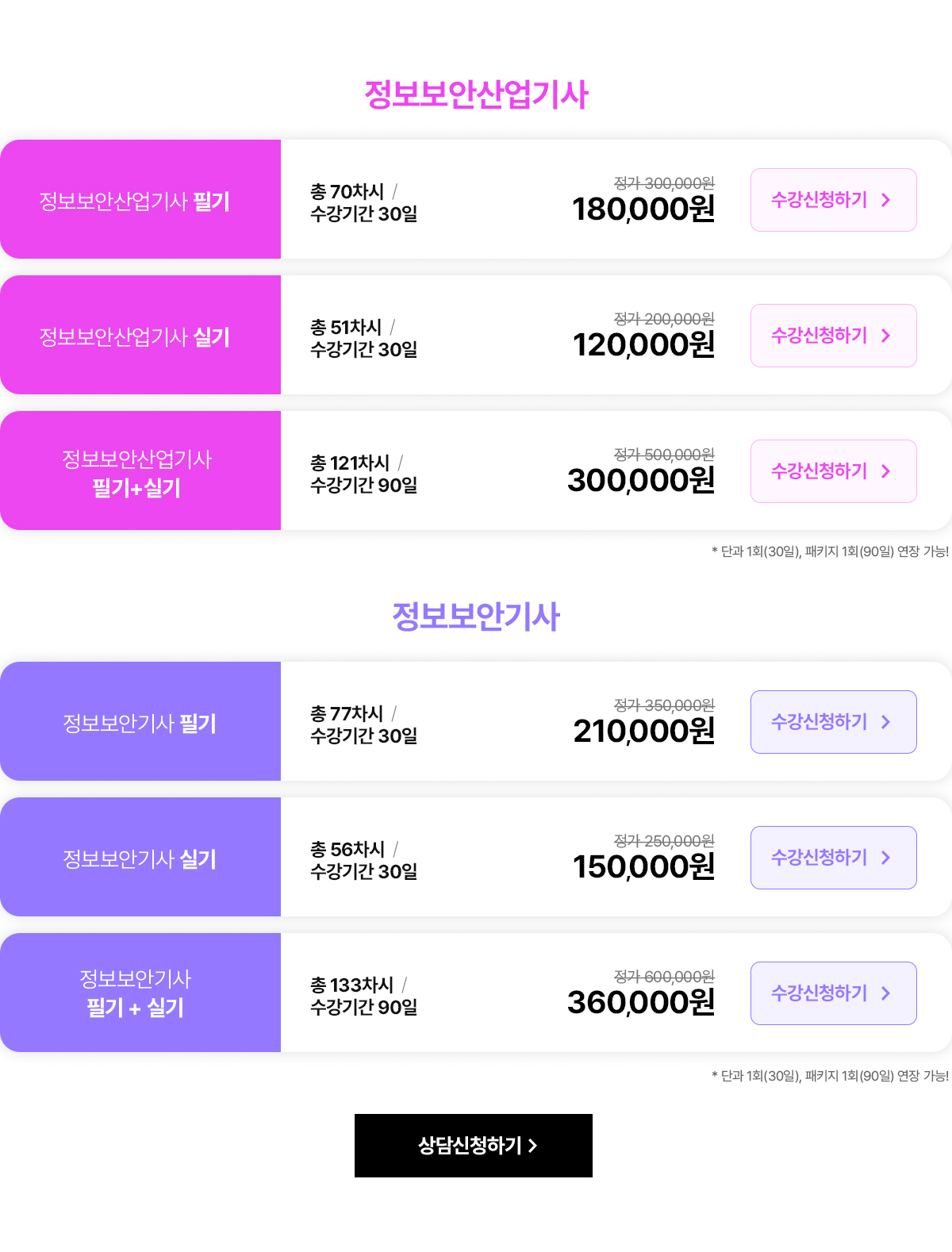Click the 150,000원 discounted price
Viewport: 952px width, 1252px height.
click(643, 867)
